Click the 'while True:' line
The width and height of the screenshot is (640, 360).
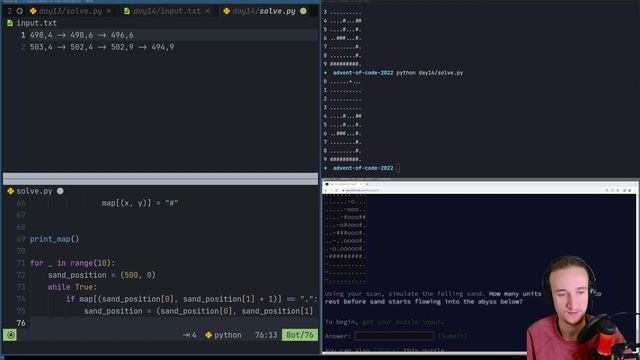72,287
